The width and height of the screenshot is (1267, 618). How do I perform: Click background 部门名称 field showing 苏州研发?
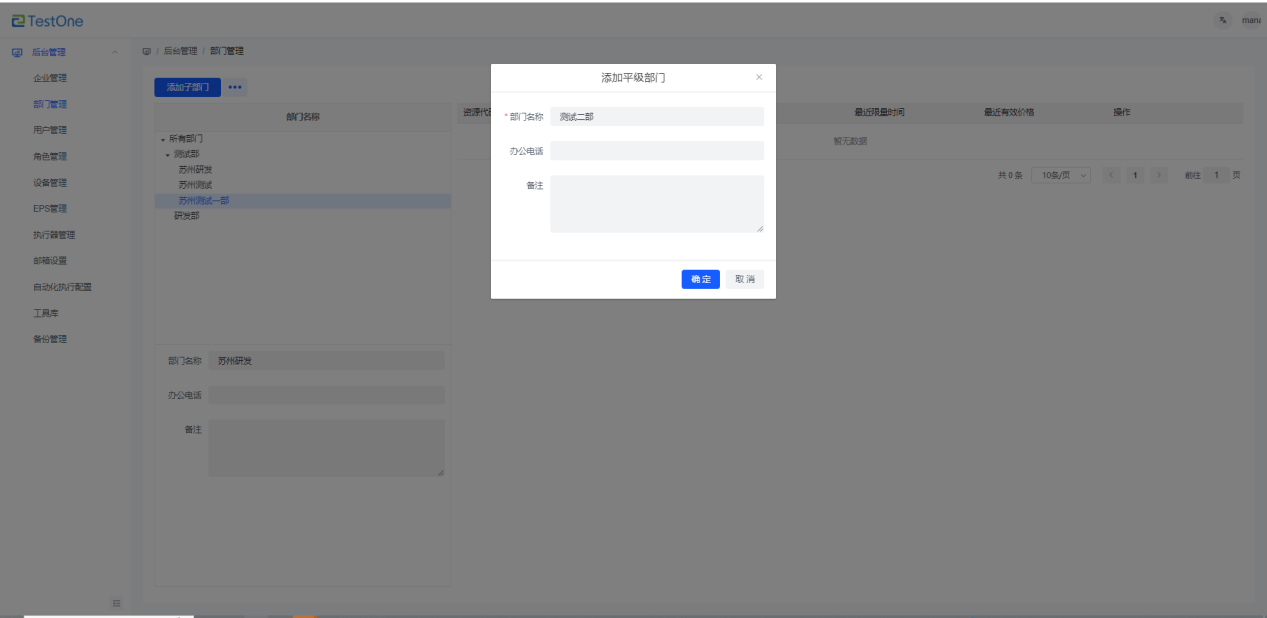(x=326, y=361)
